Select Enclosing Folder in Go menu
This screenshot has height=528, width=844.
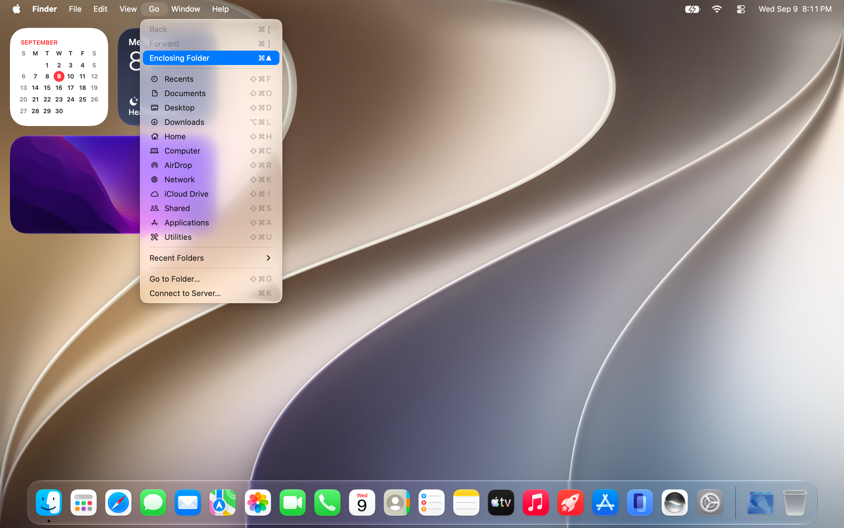click(x=211, y=58)
